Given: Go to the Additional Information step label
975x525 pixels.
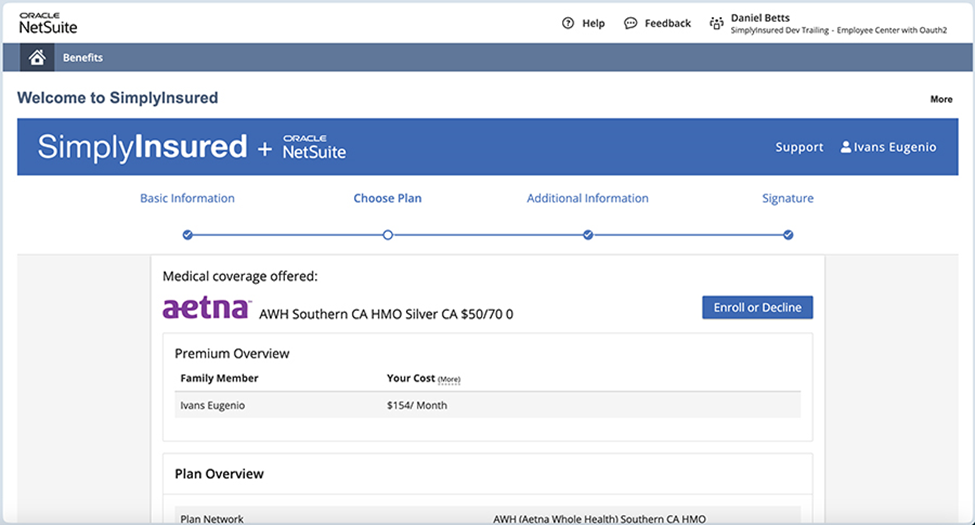Looking at the screenshot, I should point(587,198).
